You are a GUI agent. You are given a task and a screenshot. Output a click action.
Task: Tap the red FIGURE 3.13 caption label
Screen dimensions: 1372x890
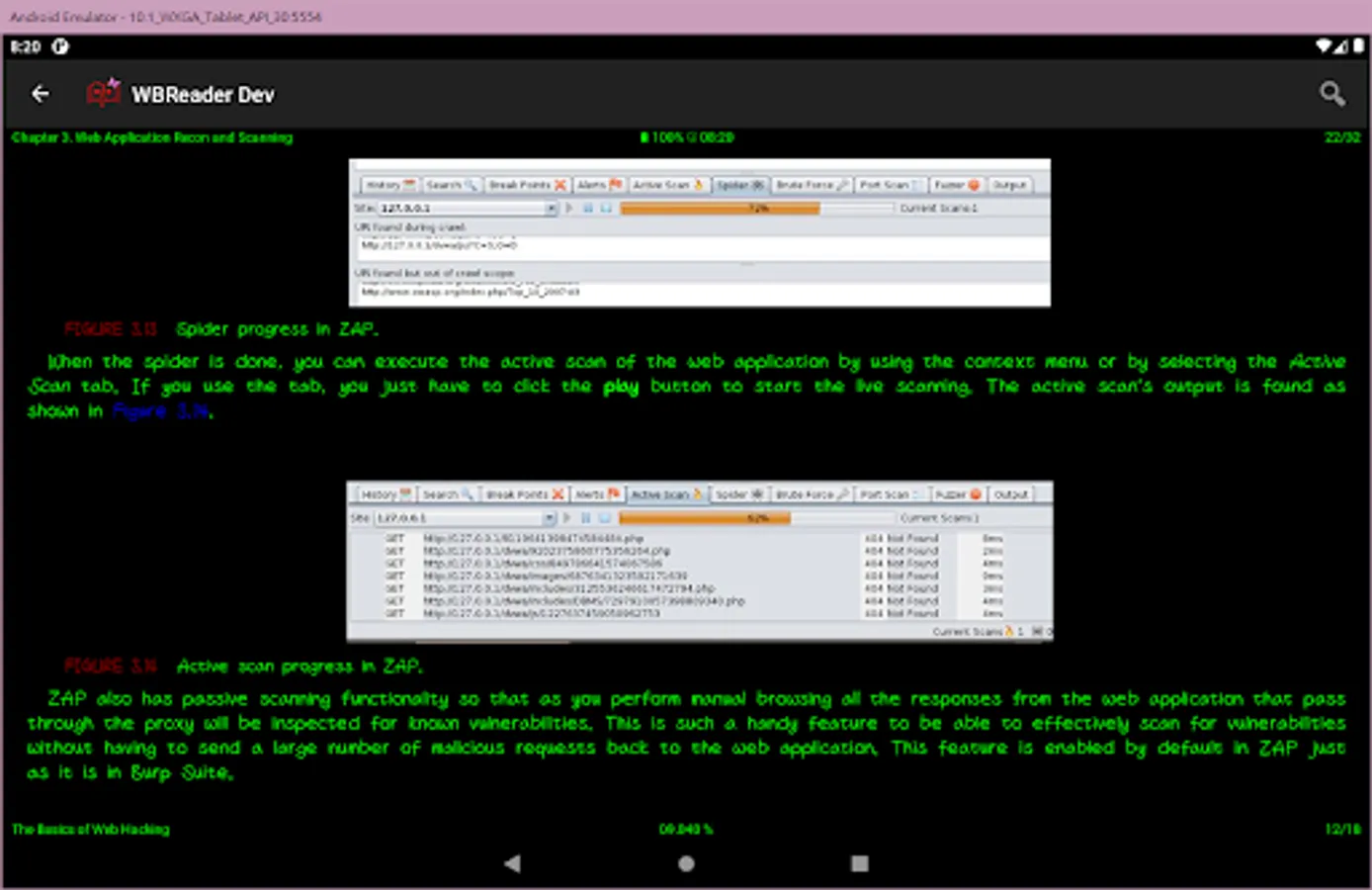tap(111, 329)
